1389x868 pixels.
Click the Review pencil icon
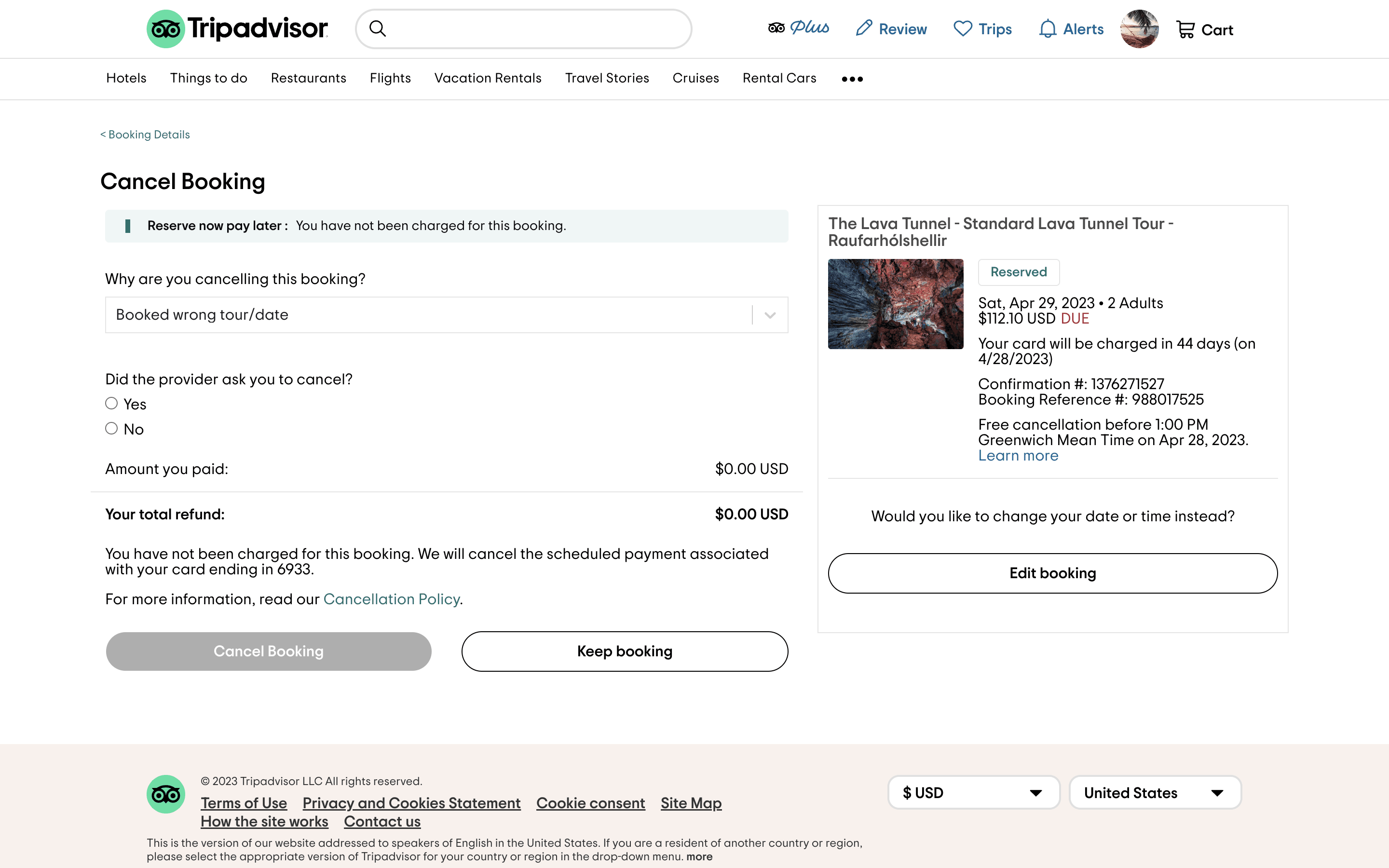[864, 29]
